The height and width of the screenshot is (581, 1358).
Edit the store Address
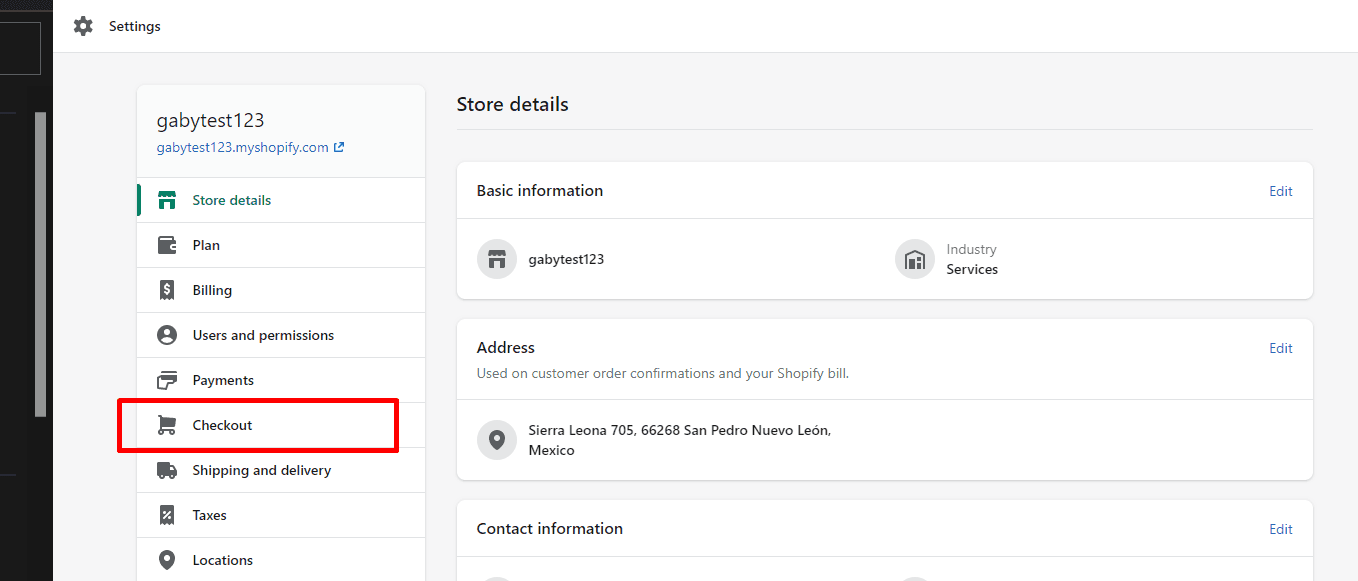[1281, 348]
